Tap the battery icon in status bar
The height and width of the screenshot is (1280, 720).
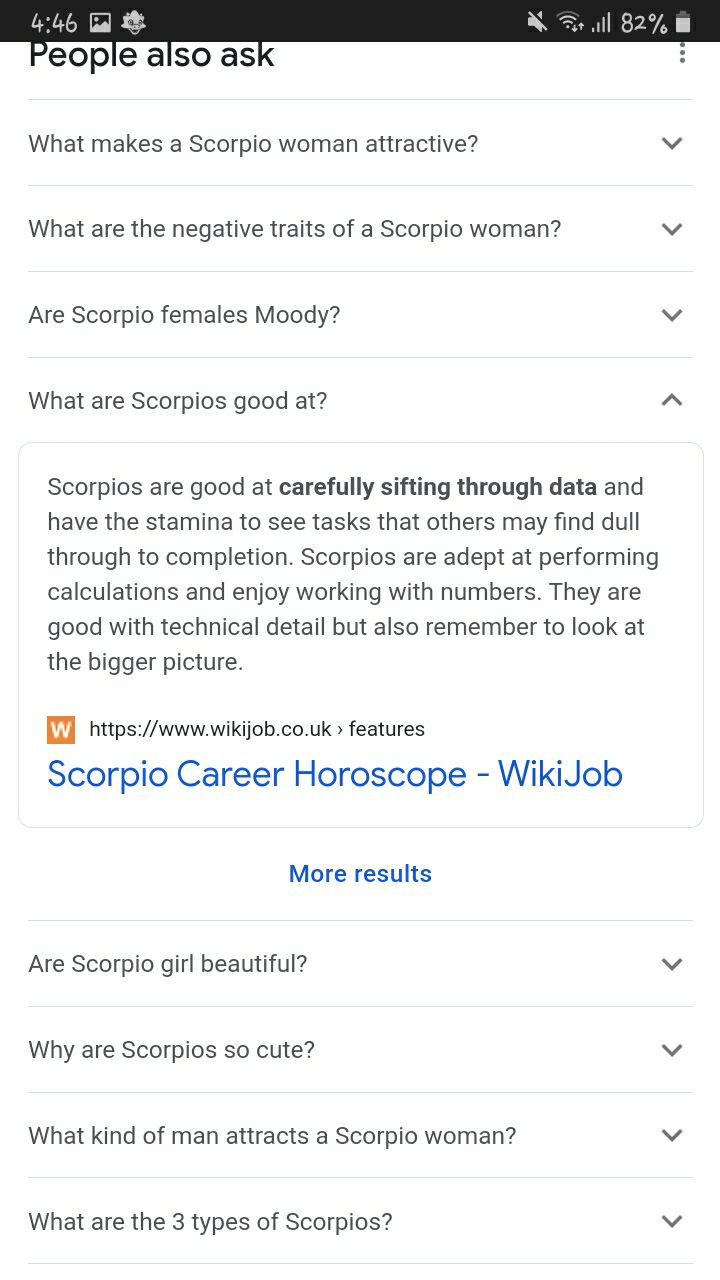point(683,22)
